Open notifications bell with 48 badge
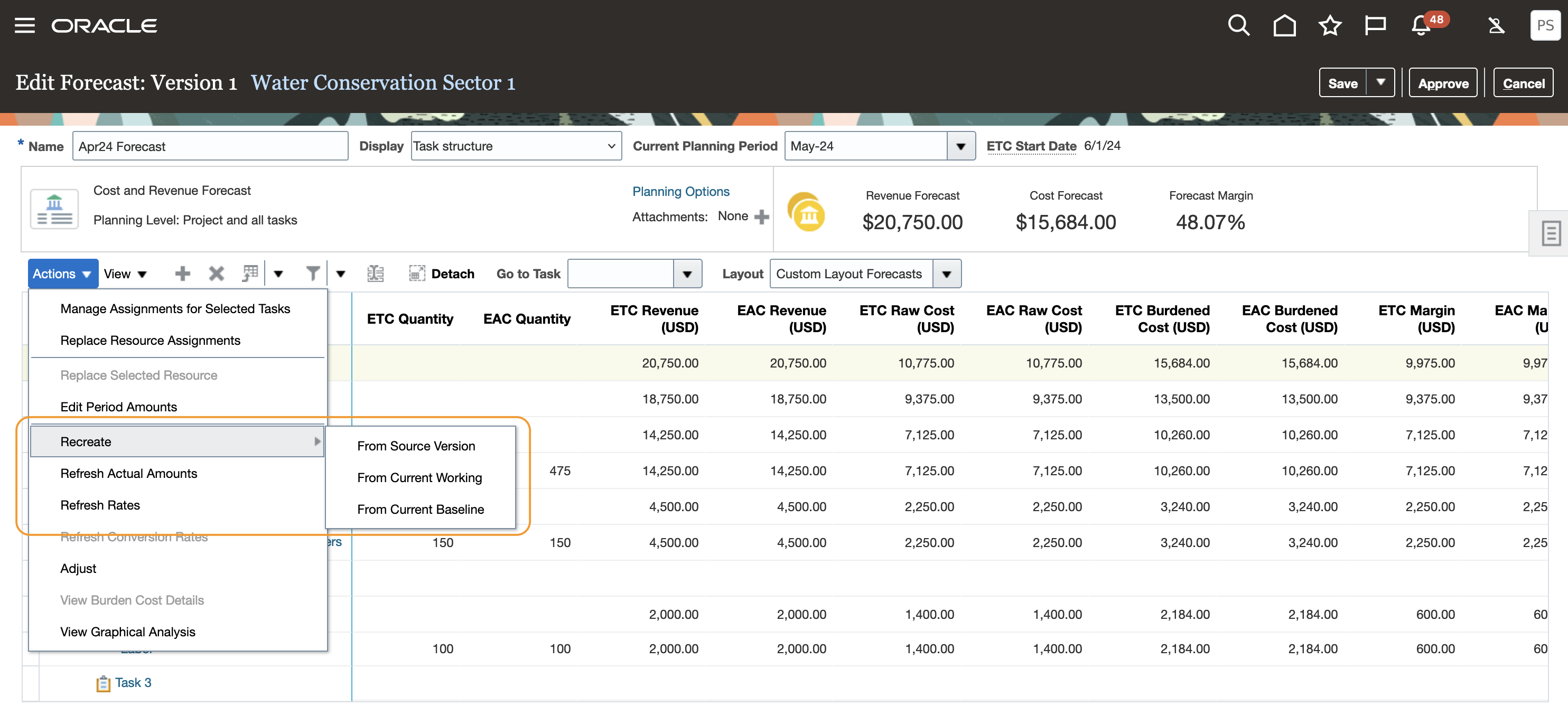 [1421, 25]
